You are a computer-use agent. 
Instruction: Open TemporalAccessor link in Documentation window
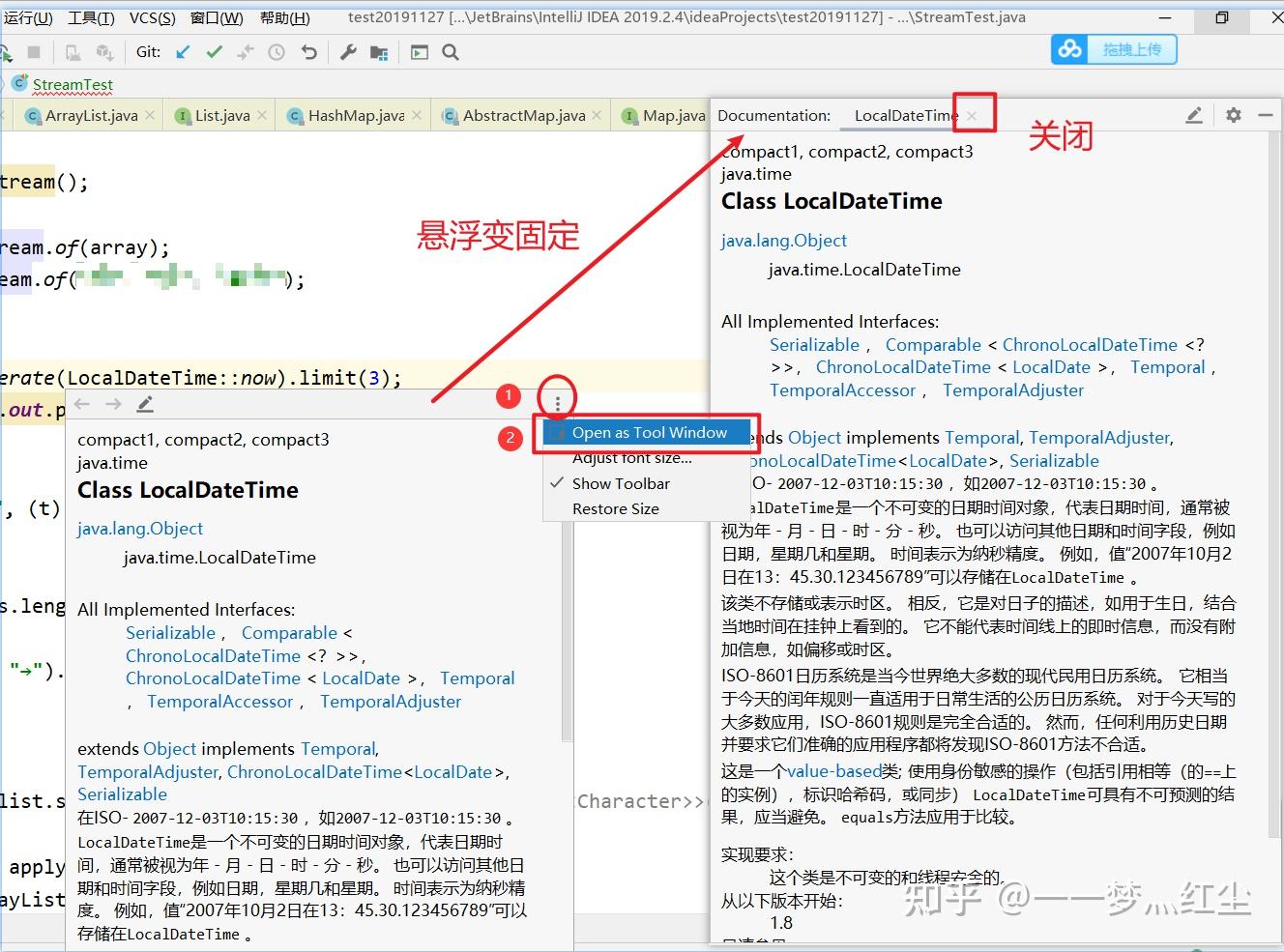tap(842, 390)
